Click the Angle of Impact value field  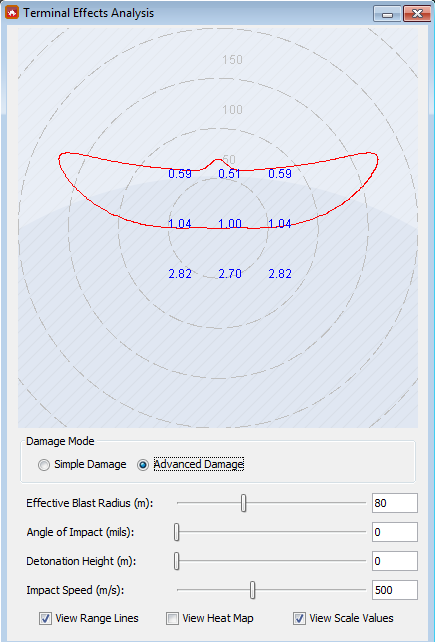click(x=395, y=532)
